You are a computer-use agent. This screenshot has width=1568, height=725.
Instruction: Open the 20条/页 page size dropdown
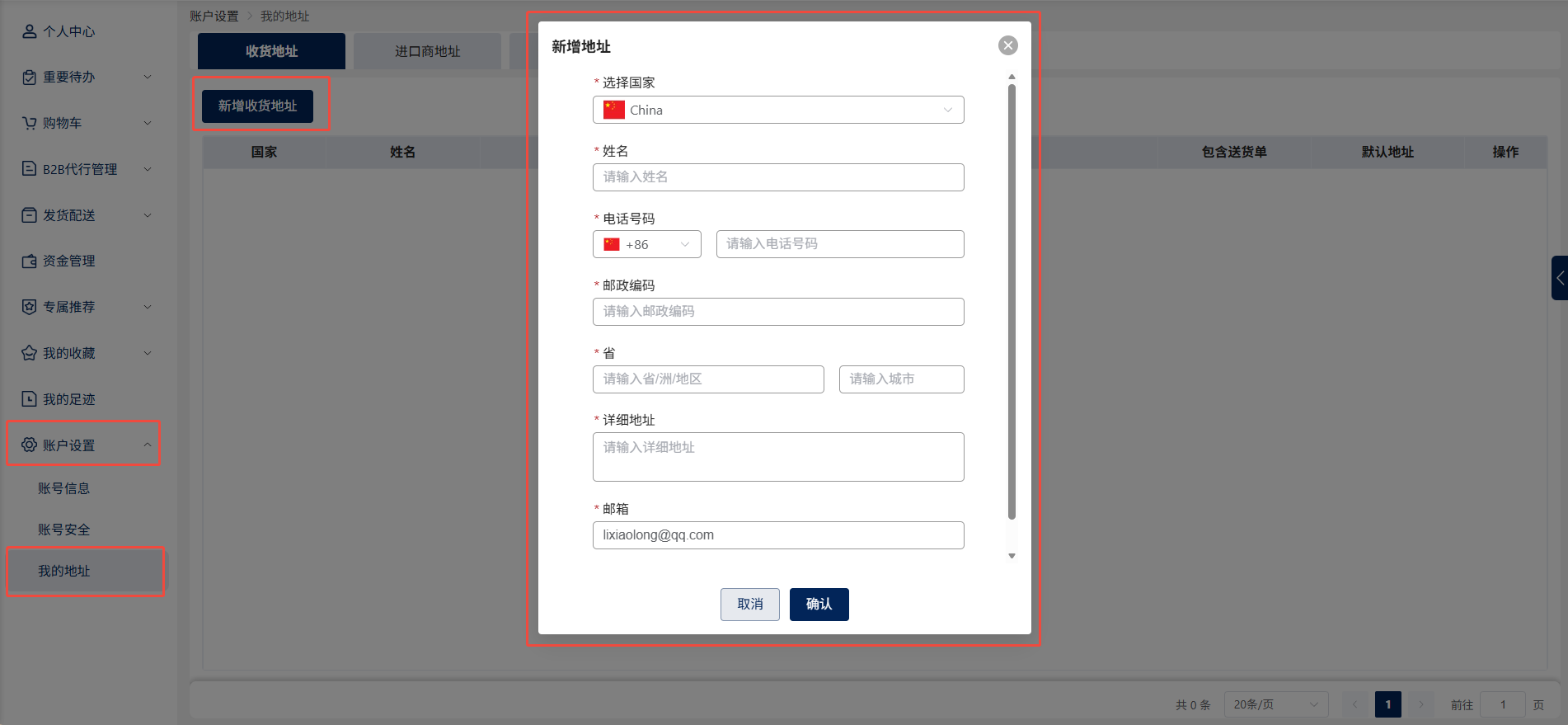coord(1276,704)
